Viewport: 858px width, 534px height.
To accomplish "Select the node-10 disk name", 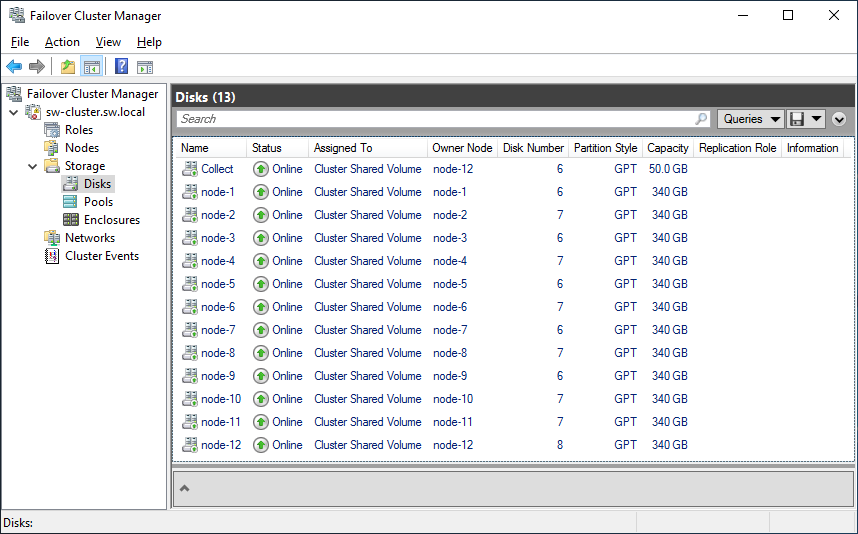I will click(x=221, y=399).
